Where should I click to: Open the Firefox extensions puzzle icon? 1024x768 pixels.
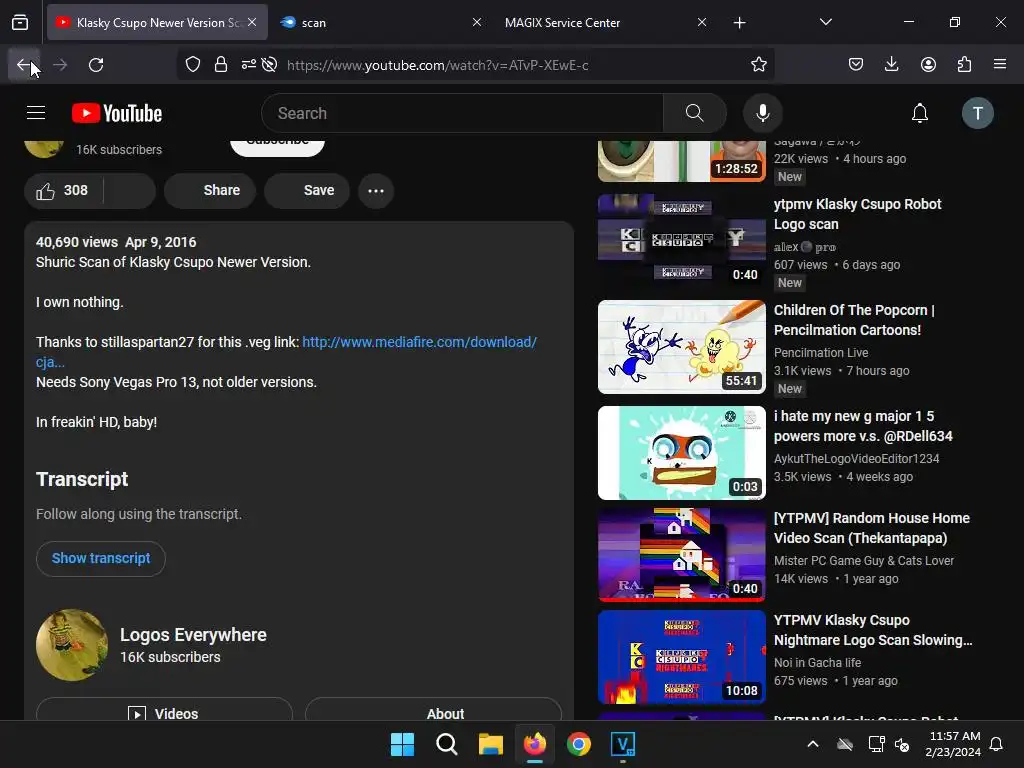[964, 65]
